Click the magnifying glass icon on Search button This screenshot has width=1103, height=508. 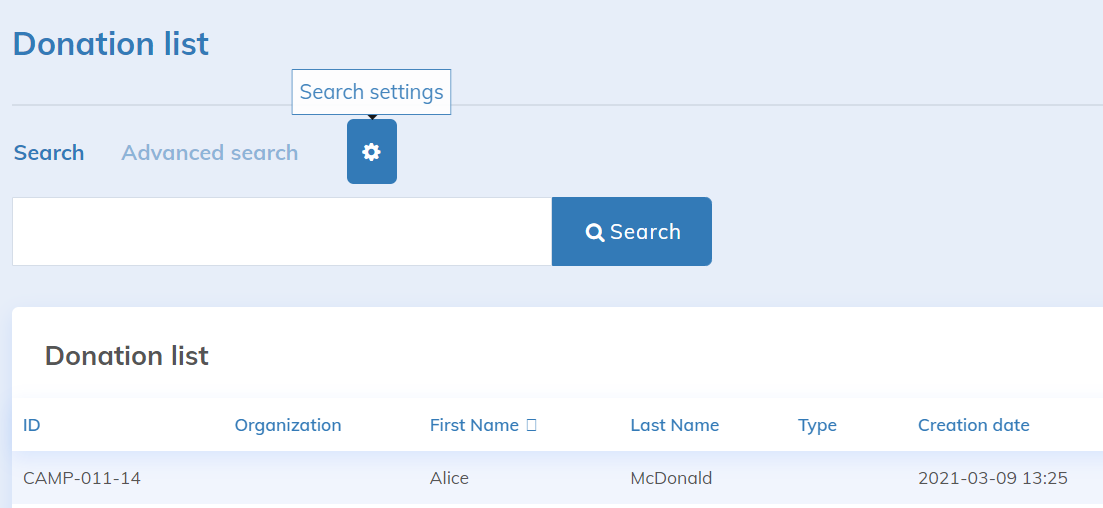click(595, 232)
